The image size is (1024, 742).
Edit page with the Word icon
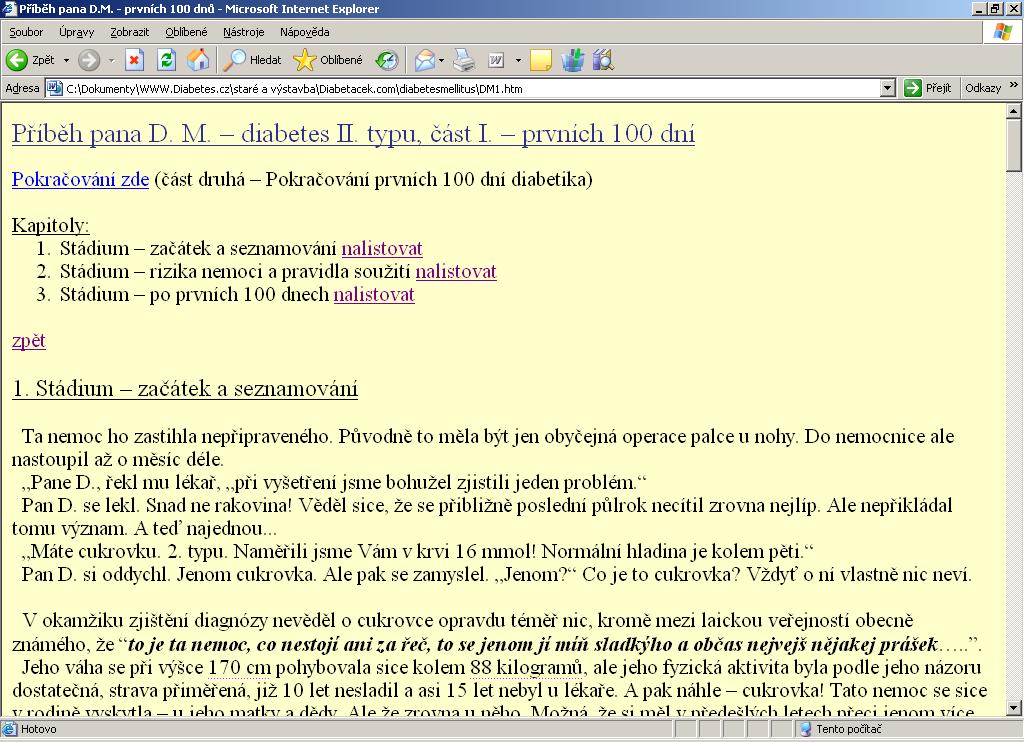pyautogui.click(x=496, y=60)
